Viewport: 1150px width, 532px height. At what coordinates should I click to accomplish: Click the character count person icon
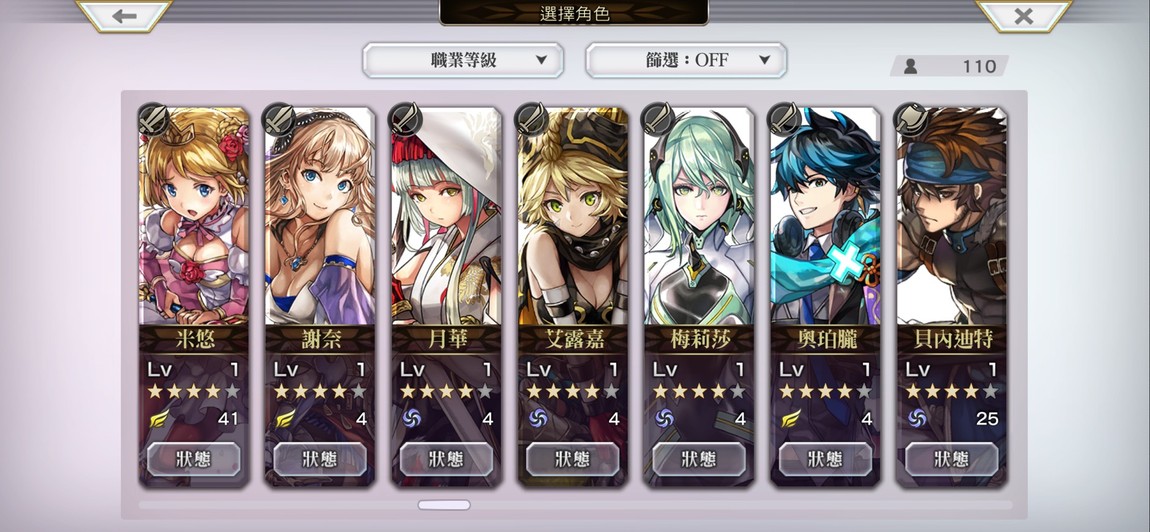(x=910, y=66)
